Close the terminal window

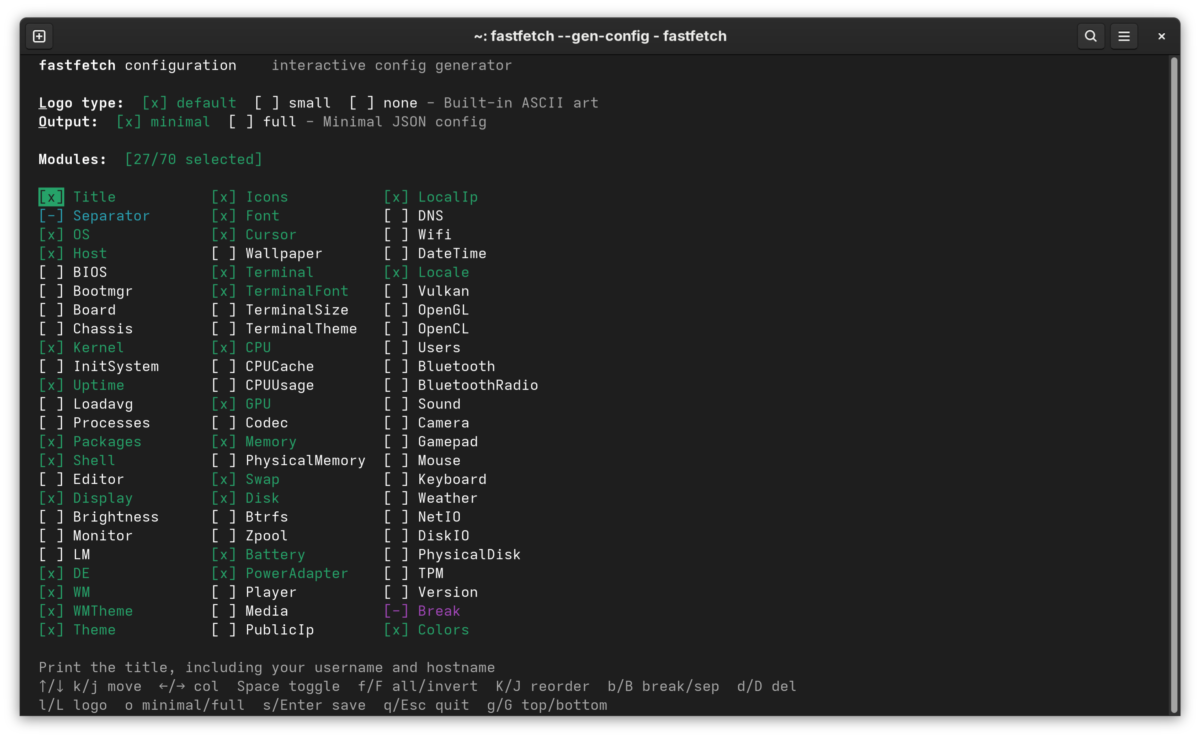click(x=1161, y=36)
